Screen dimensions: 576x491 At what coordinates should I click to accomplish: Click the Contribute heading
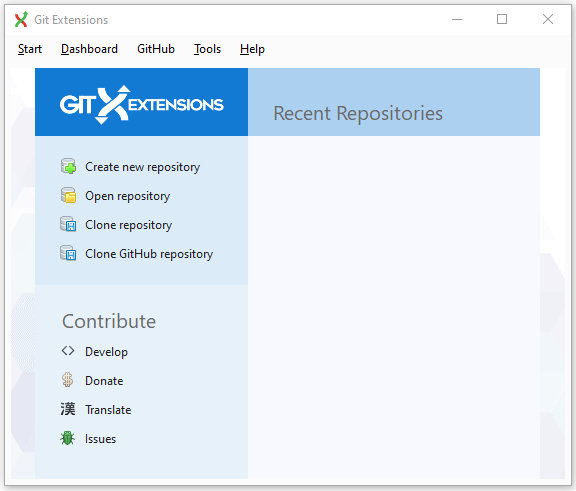pyautogui.click(x=109, y=321)
